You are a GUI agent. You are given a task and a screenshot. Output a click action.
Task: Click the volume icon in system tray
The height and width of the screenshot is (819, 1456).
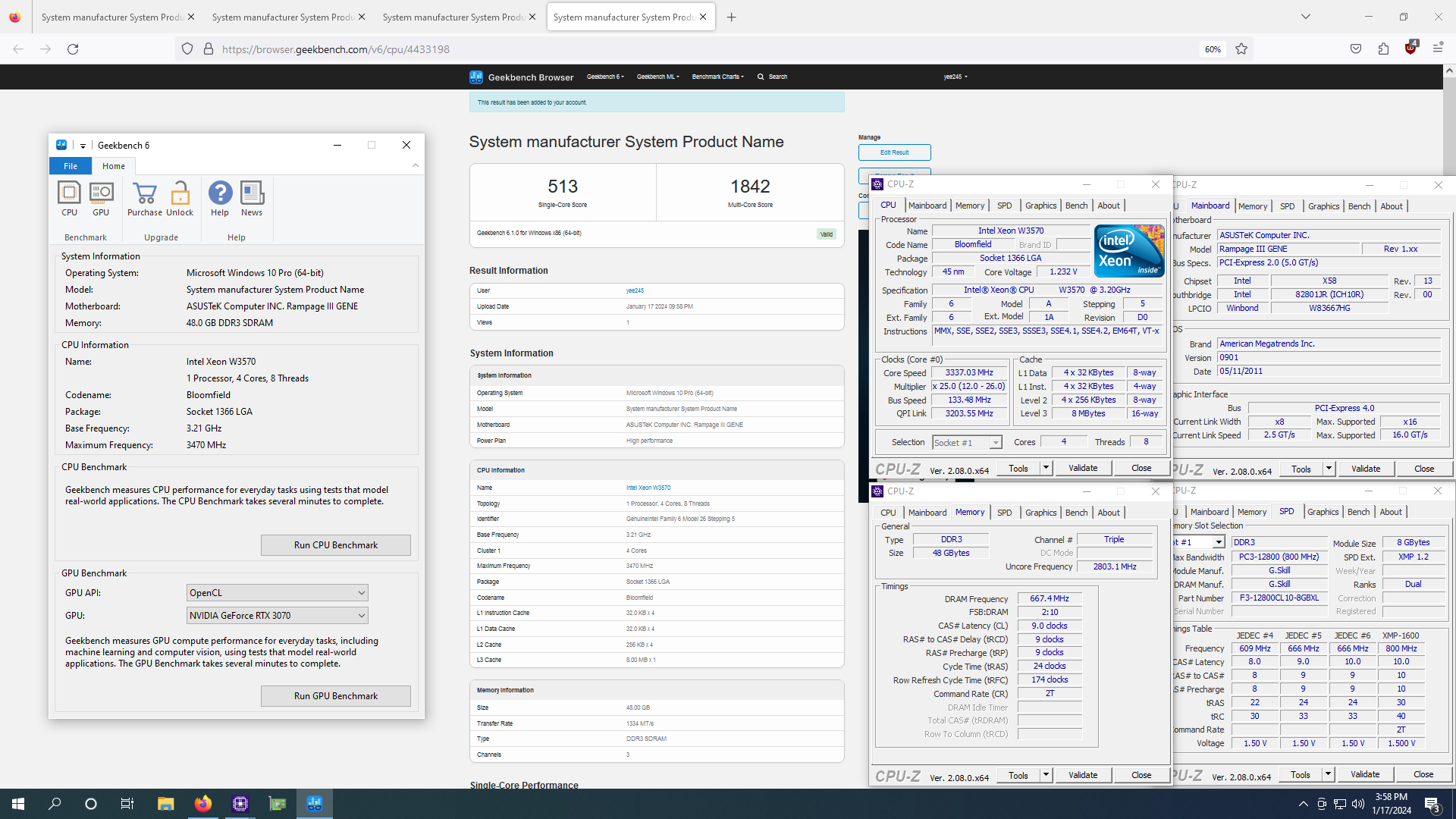[x=1358, y=804]
